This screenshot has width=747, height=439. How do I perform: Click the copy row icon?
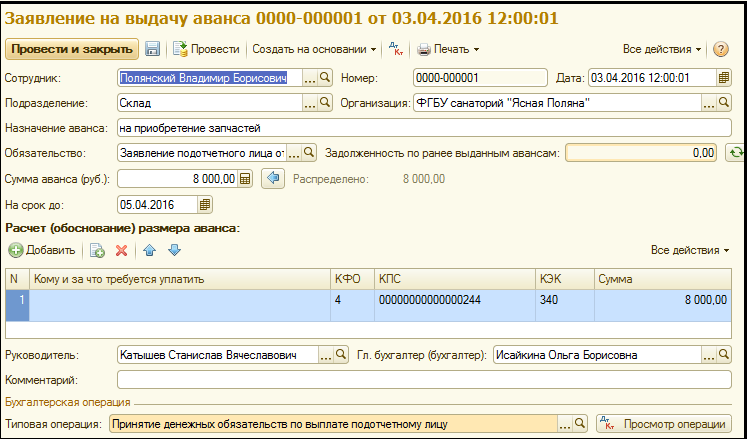pos(97,250)
